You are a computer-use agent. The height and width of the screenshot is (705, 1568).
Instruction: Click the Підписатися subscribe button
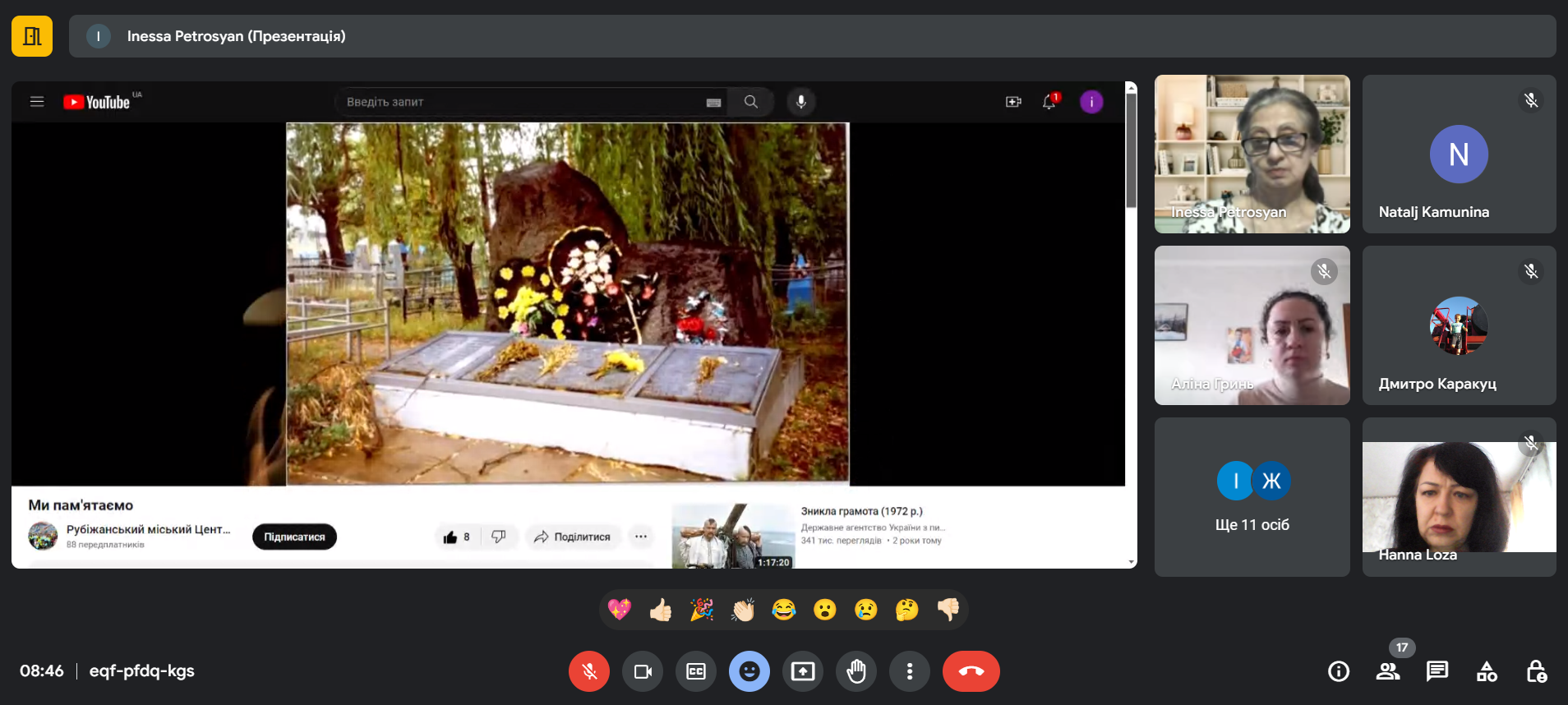coord(294,537)
